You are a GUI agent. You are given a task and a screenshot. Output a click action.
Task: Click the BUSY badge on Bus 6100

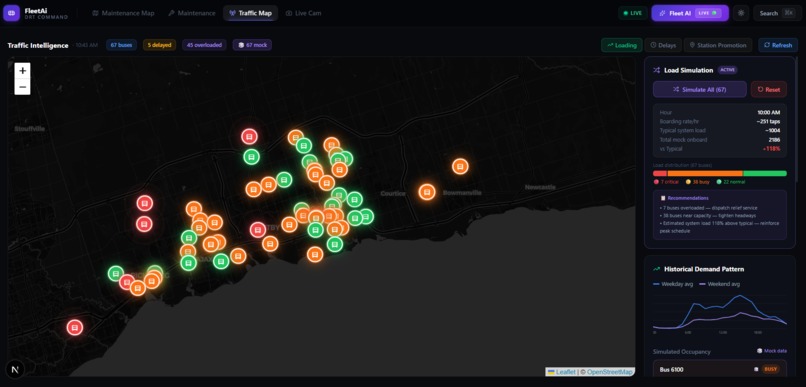click(x=770, y=369)
